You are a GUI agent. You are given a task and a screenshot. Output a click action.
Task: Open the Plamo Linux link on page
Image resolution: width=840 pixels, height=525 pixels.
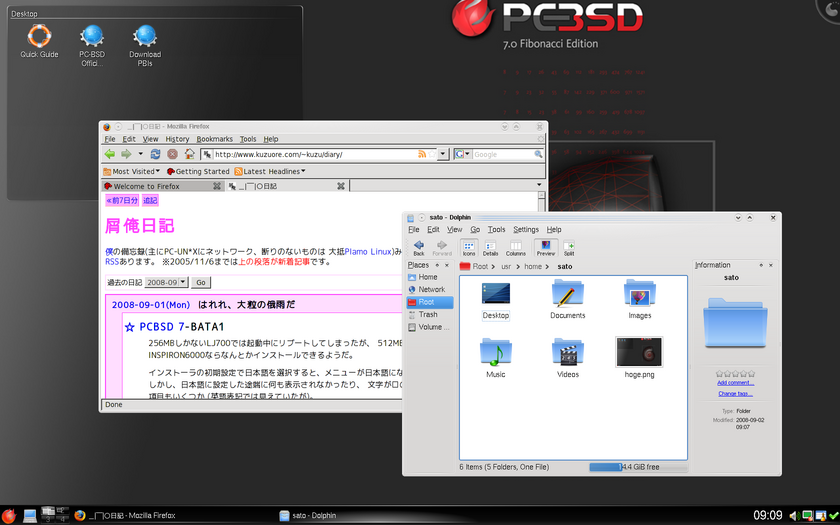(x=368, y=251)
